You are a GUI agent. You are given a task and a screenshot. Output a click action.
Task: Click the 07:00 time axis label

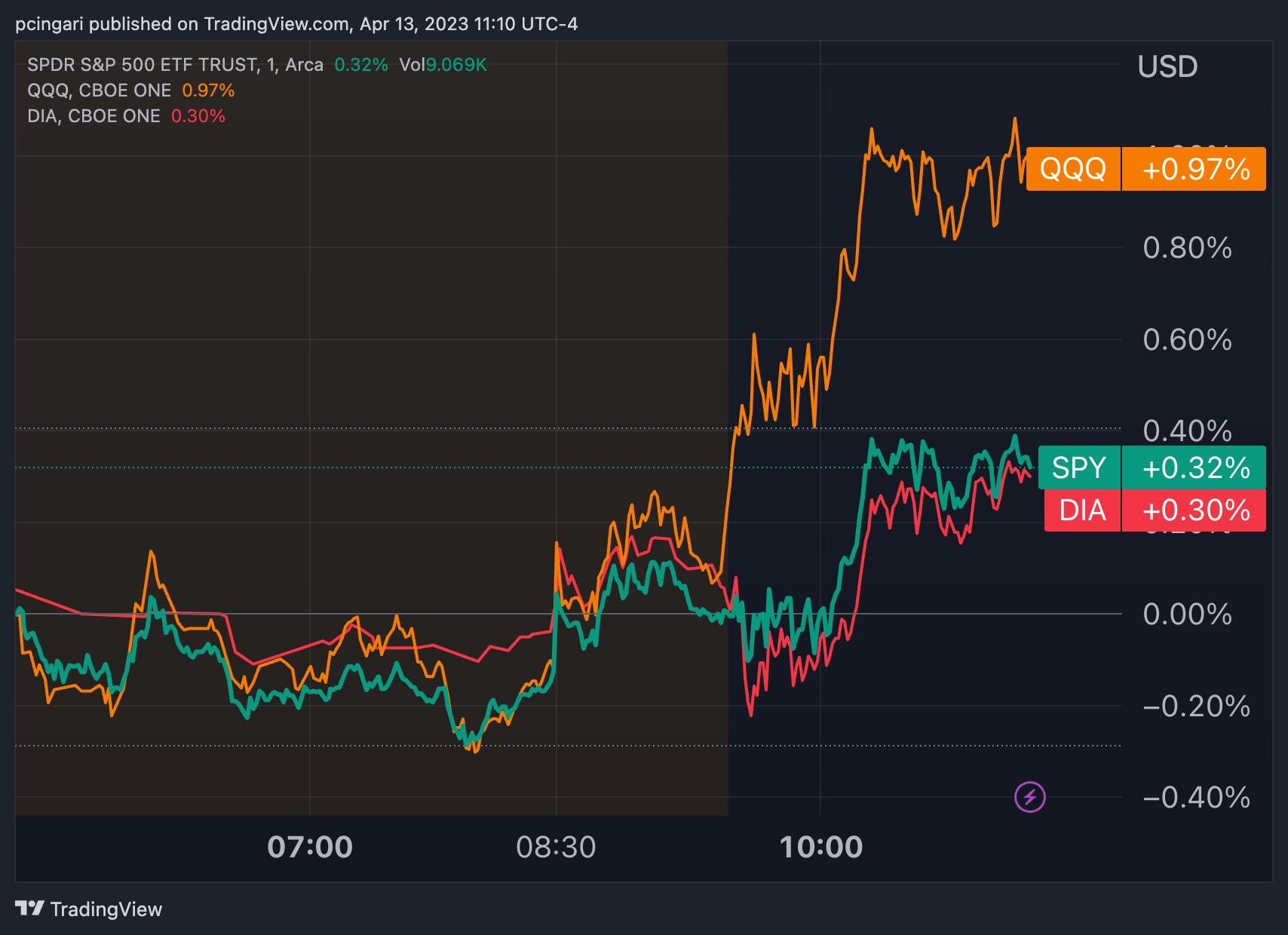[310, 847]
